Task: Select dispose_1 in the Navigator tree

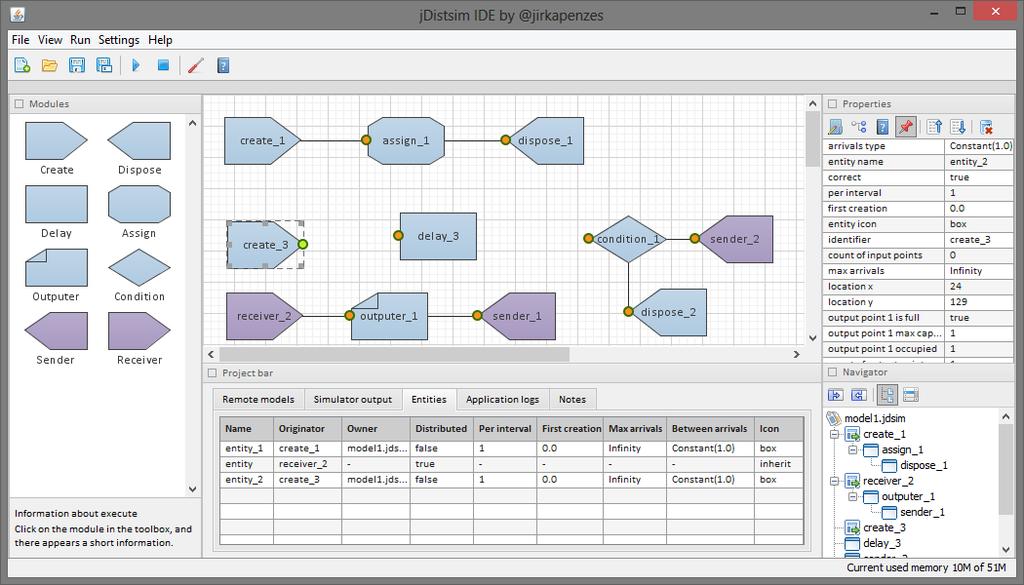Action: (923, 466)
